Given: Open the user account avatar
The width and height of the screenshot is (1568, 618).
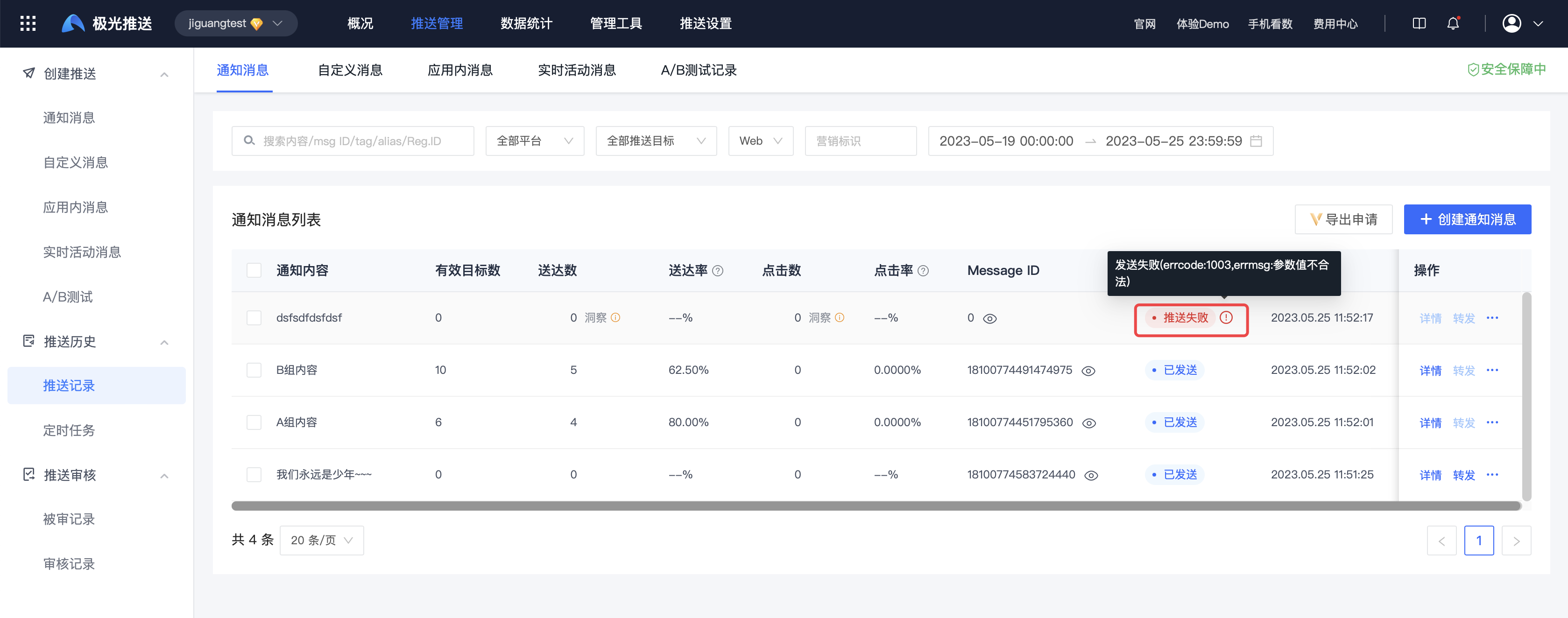Looking at the screenshot, I should 1511,24.
